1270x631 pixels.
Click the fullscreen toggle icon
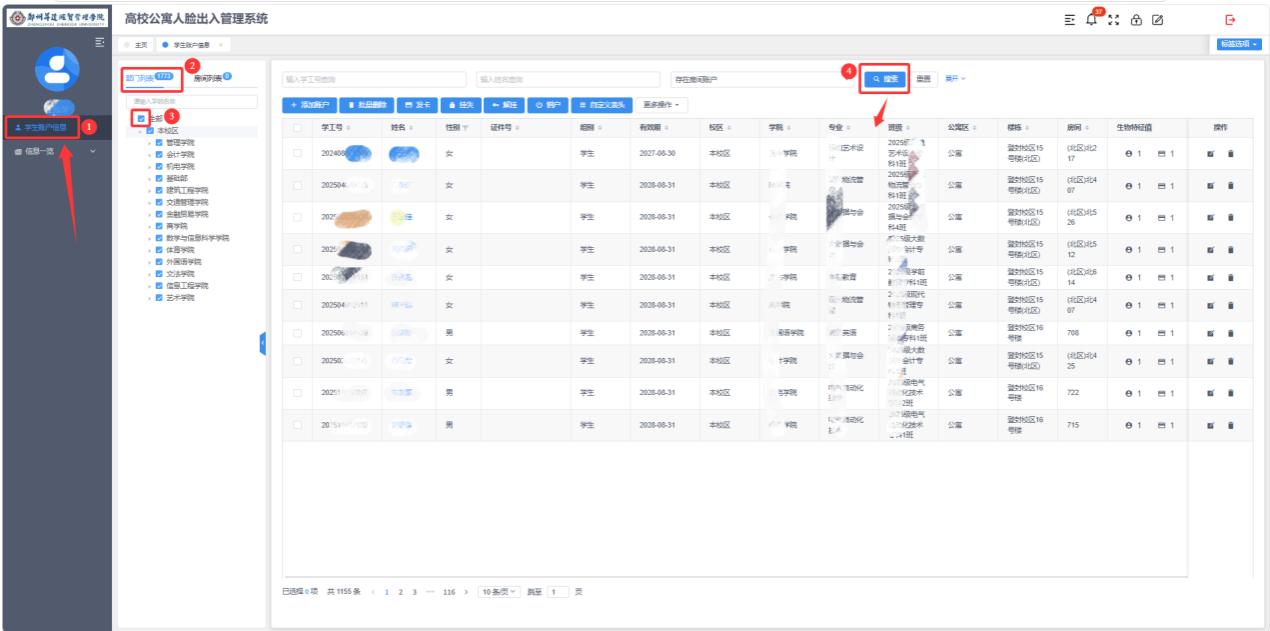[x=1113, y=20]
